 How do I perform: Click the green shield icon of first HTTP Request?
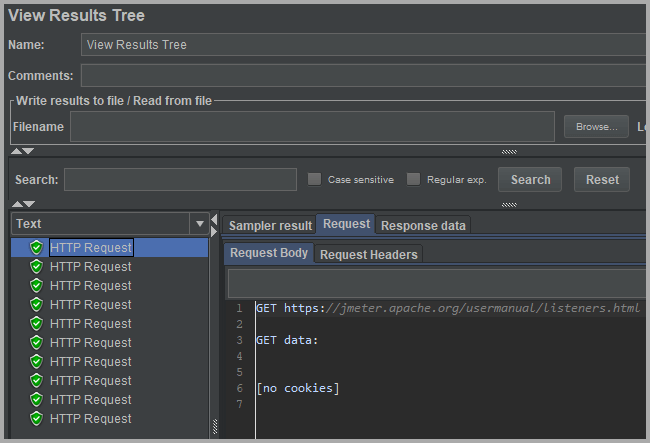coord(37,248)
